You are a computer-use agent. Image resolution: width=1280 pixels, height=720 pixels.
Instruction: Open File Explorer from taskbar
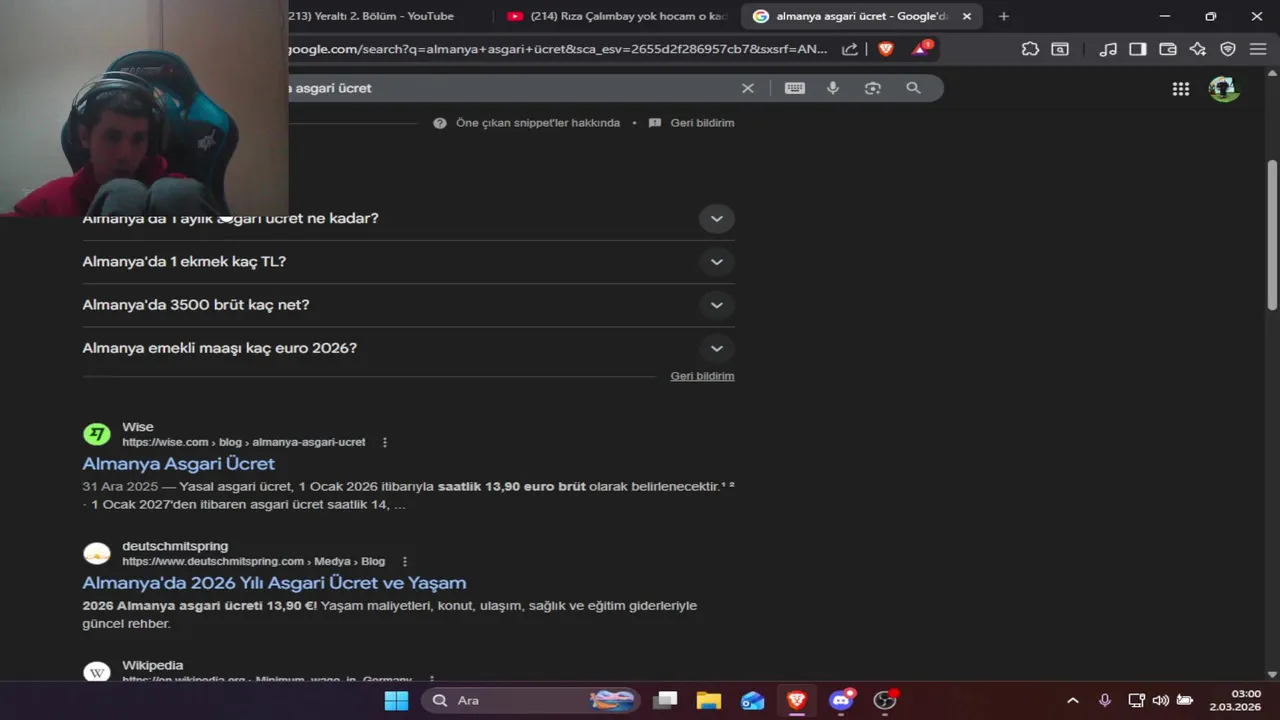click(709, 700)
